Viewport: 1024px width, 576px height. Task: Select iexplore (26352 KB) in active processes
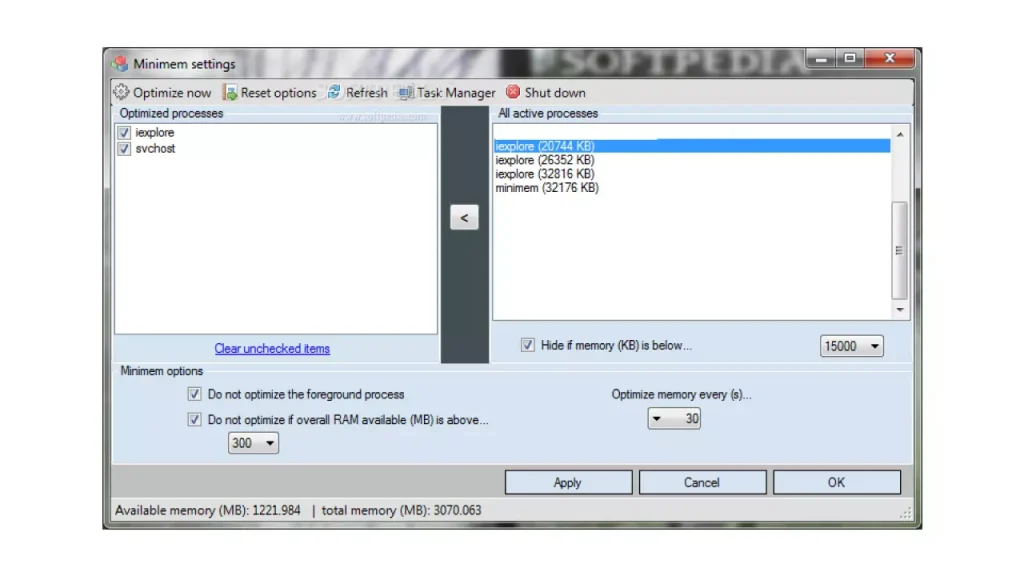point(692,160)
